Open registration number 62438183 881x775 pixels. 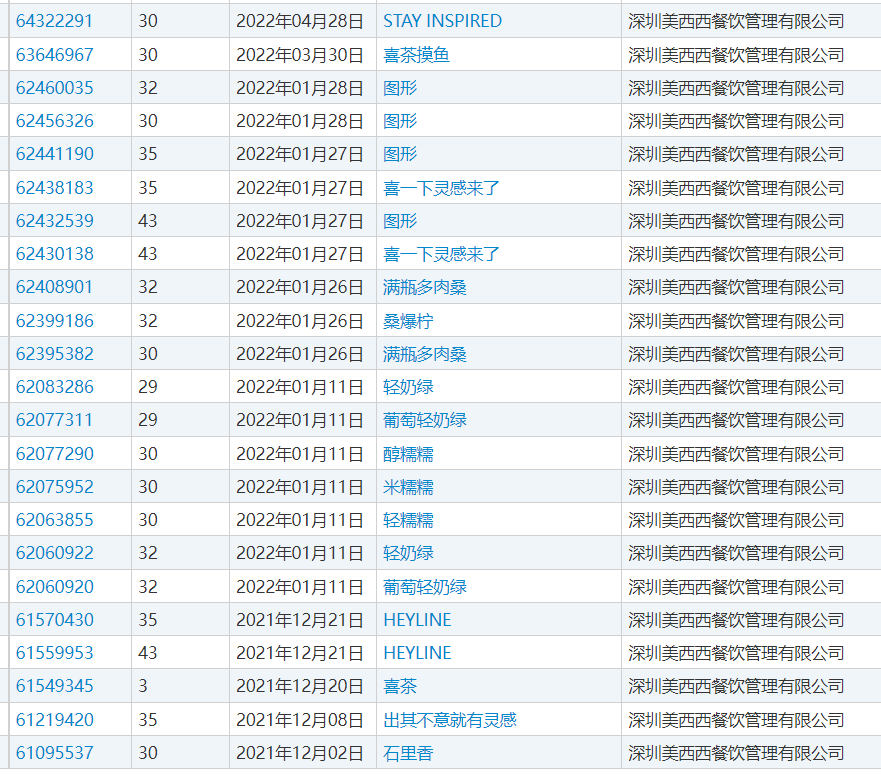[x=55, y=188]
